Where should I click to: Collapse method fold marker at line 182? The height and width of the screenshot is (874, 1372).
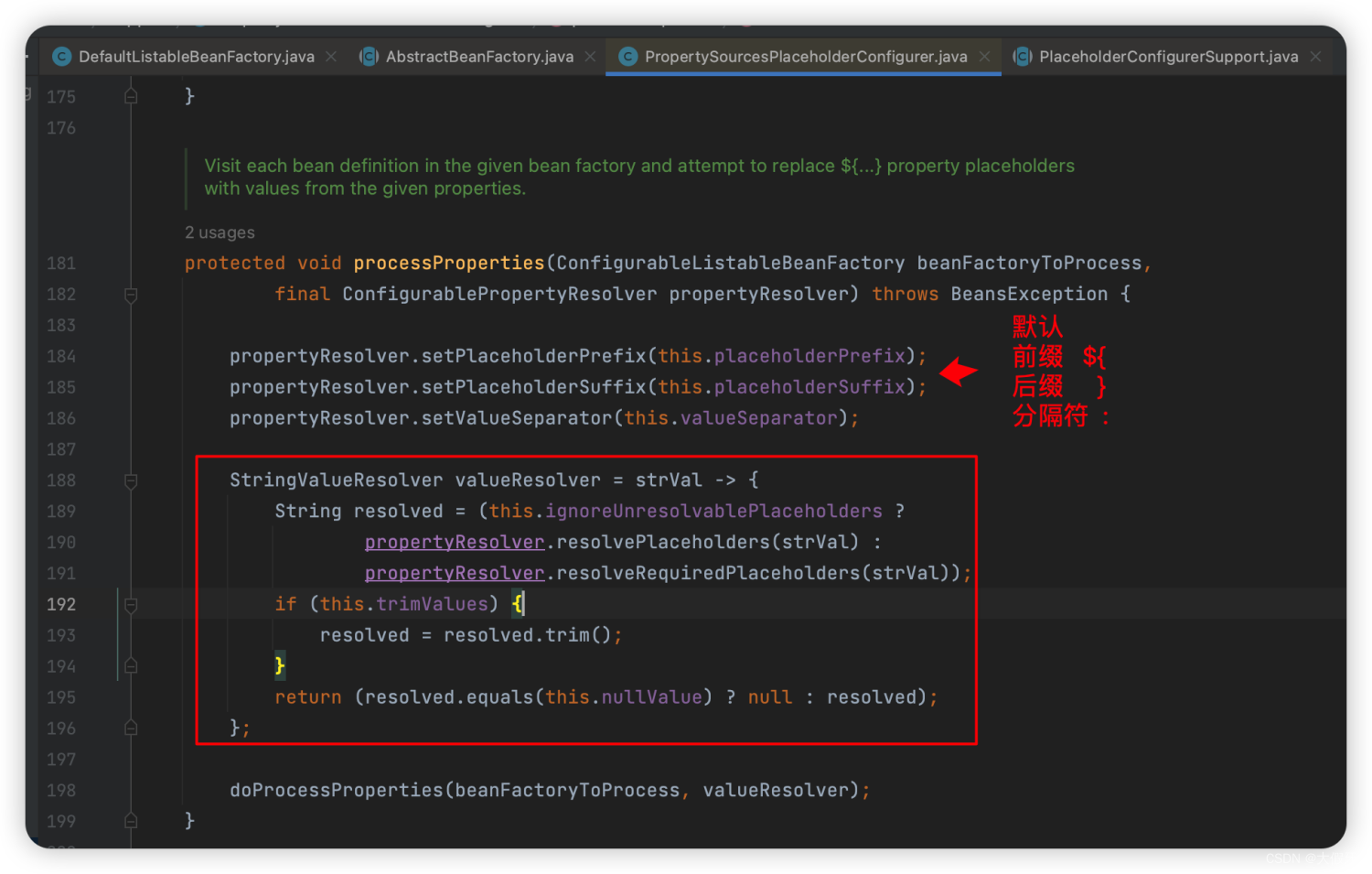131,295
